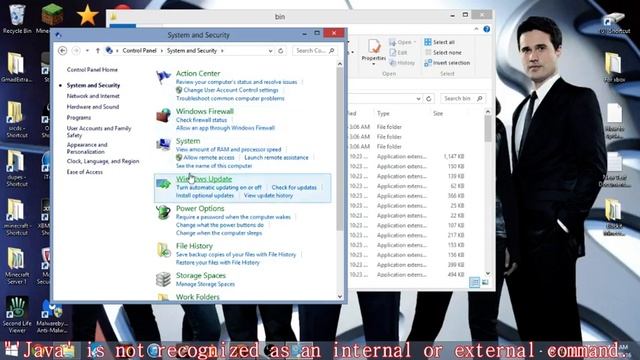Click Check firewall status link

tap(201, 120)
